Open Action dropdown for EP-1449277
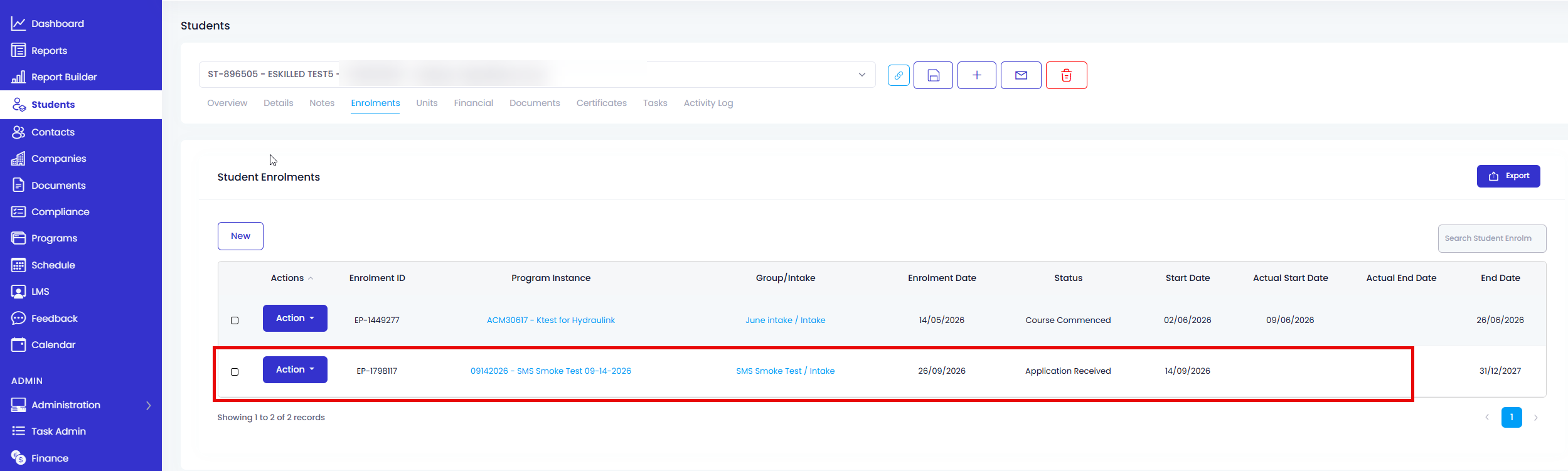The image size is (1568, 471). 295,318
